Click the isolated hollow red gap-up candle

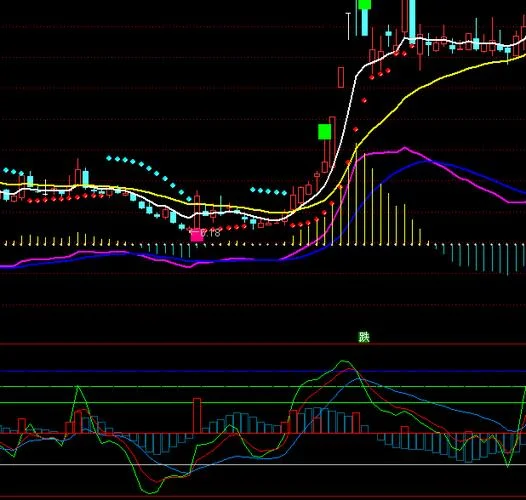(341, 77)
